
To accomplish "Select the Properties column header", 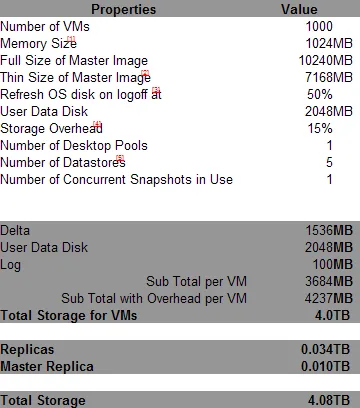I will tap(124, 9).
